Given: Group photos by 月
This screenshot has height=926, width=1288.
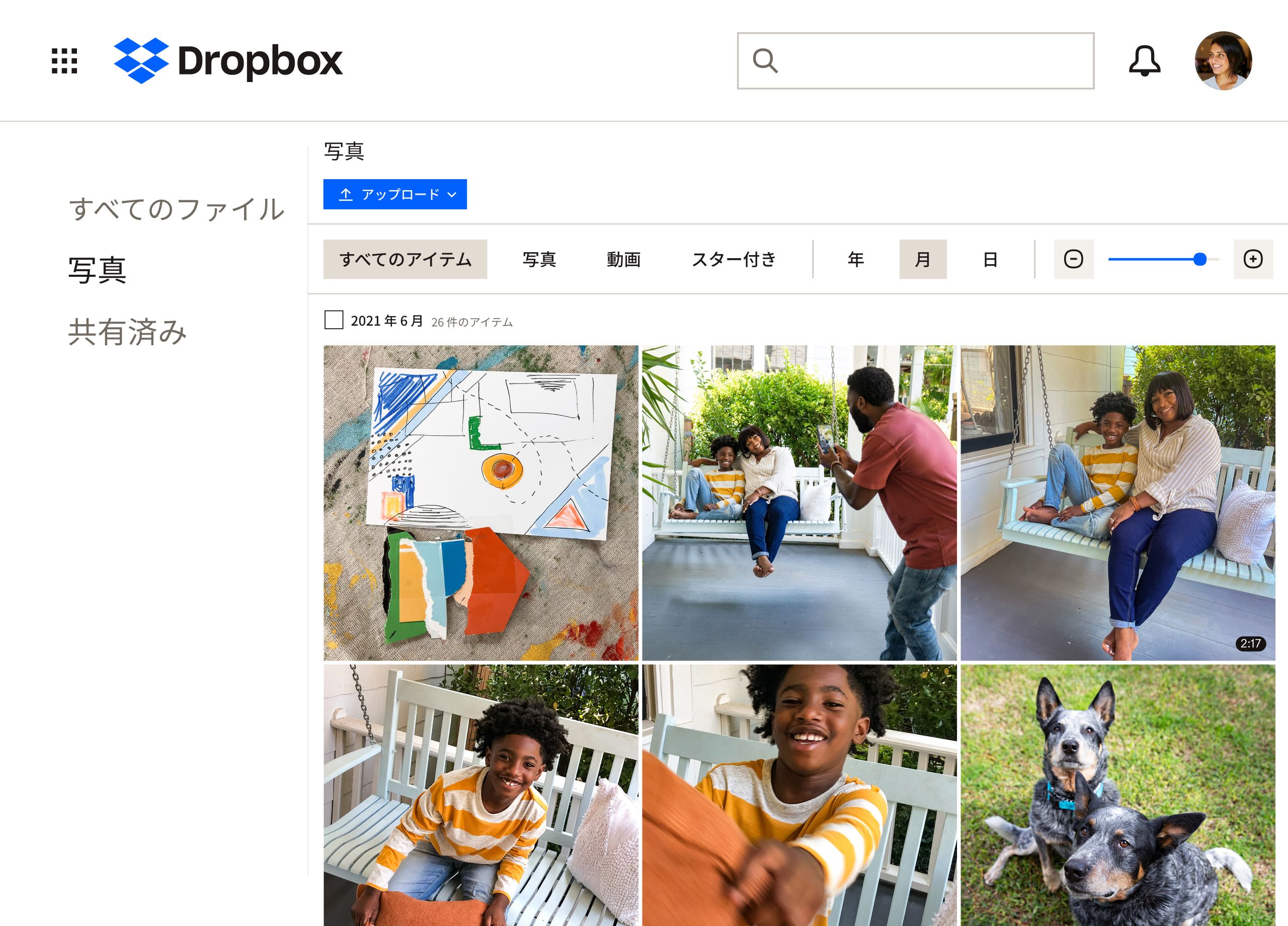Looking at the screenshot, I should (923, 259).
